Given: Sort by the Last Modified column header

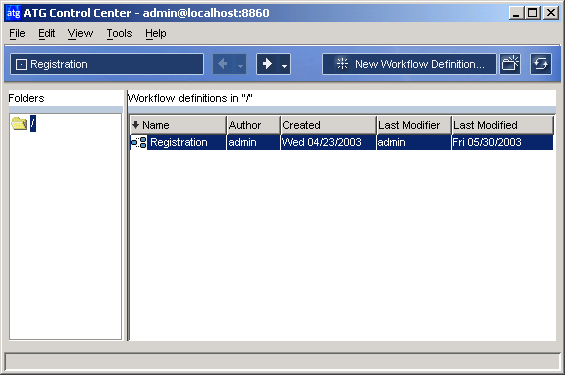Looking at the screenshot, I should pos(502,125).
